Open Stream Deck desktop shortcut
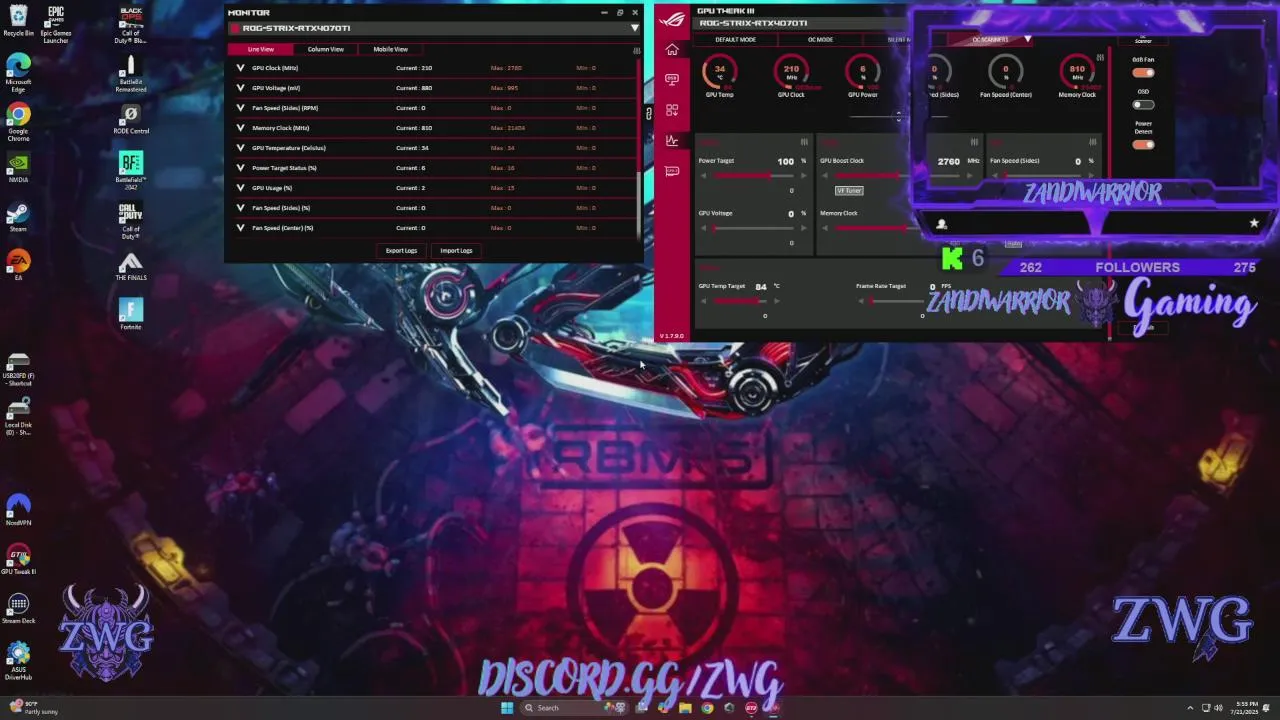1280x720 pixels. (18, 608)
